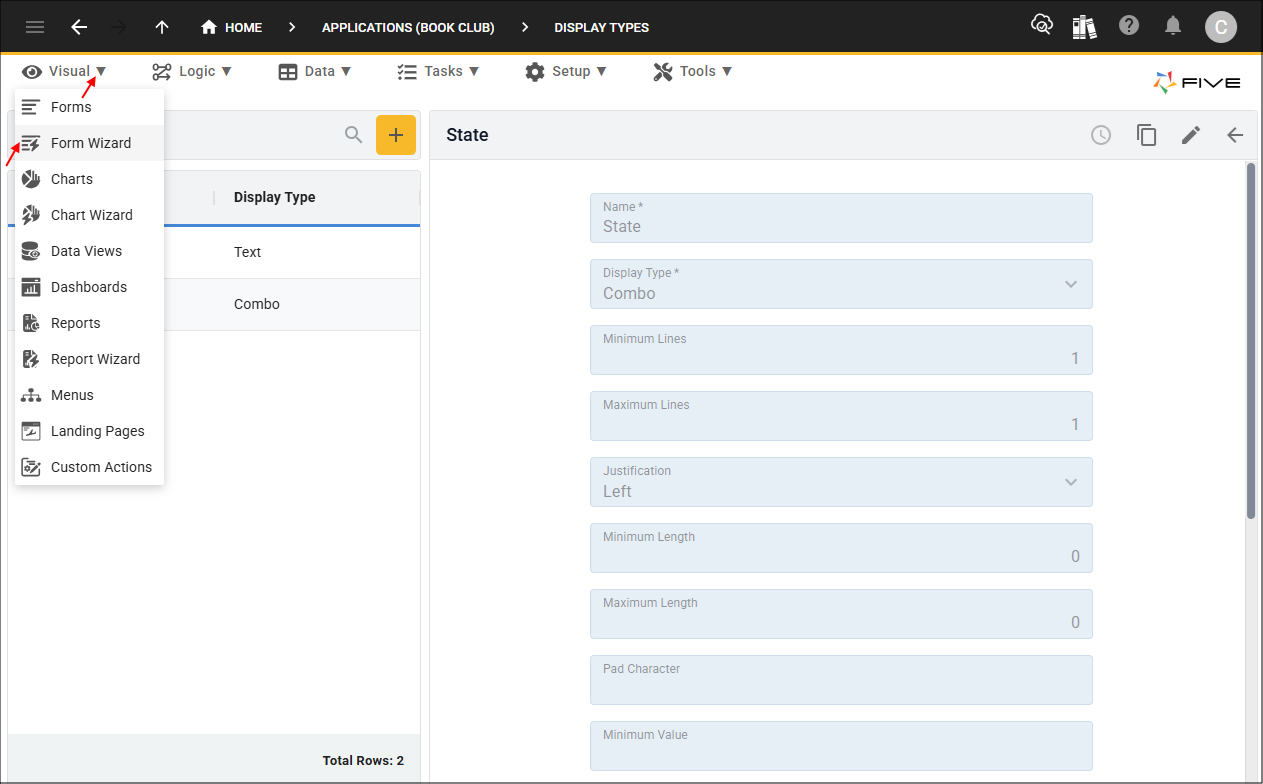
Task: Click the FIVE logo
Action: tap(1197, 83)
